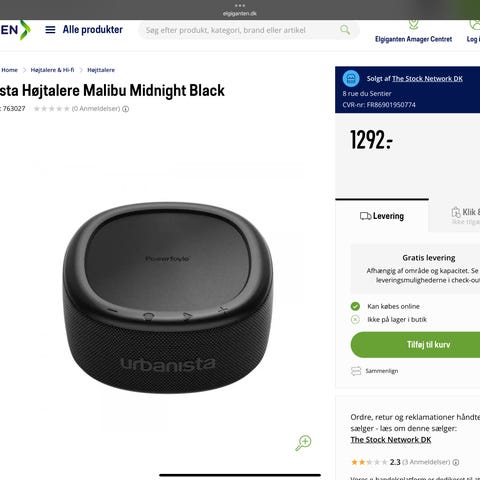Click the Sammenlign compare icon
The image size is (480, 480).
click(356, 371)
